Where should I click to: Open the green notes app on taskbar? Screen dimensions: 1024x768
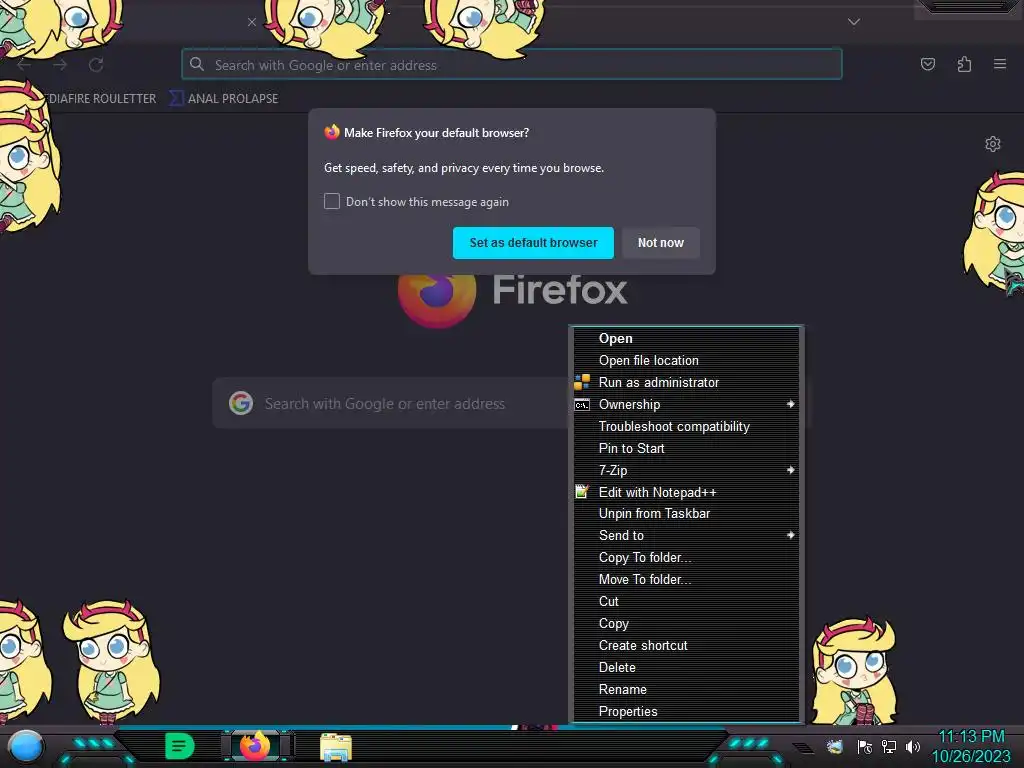point(180,746)
